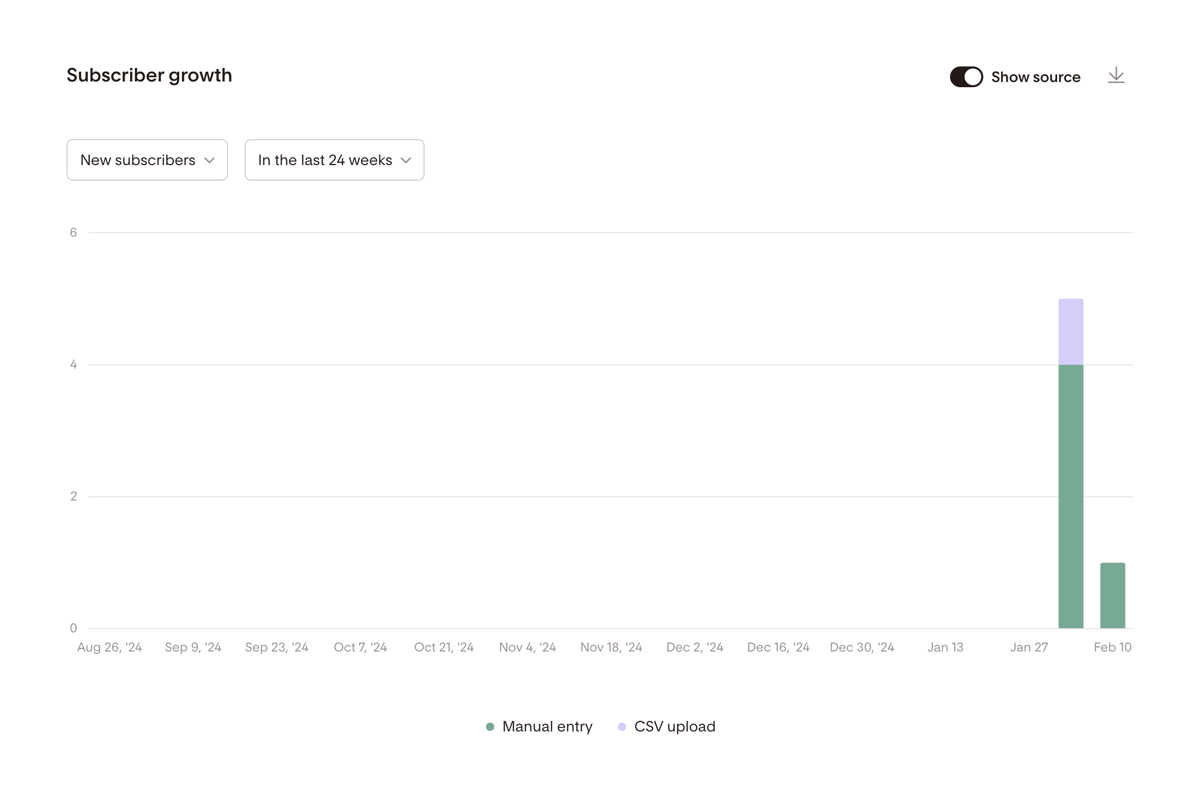Click the Feb 10 axis label
Viewport: 1200px width, 801px height.
tap(1112, 647)
